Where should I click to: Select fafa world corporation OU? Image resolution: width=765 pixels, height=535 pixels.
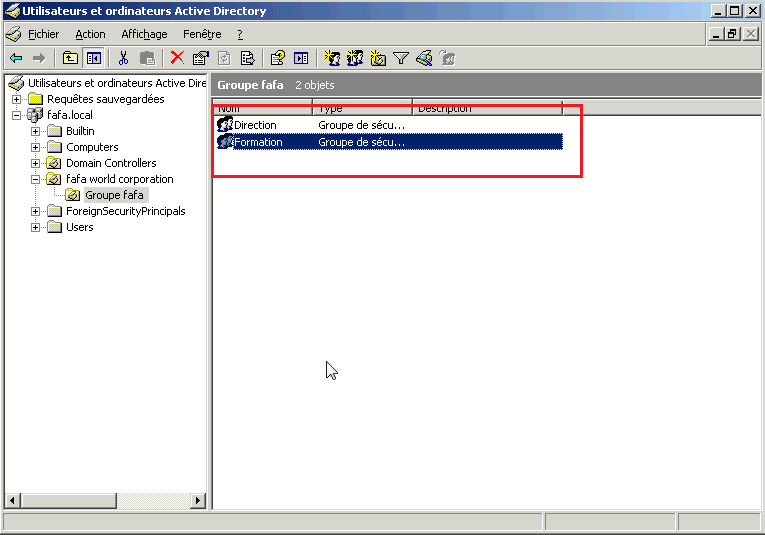(x=120, y=179)
